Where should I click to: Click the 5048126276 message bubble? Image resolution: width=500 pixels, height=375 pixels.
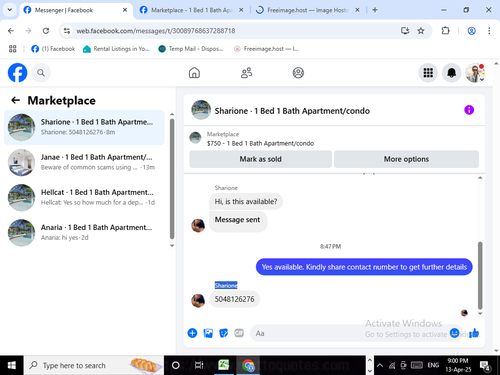point(234,299)
